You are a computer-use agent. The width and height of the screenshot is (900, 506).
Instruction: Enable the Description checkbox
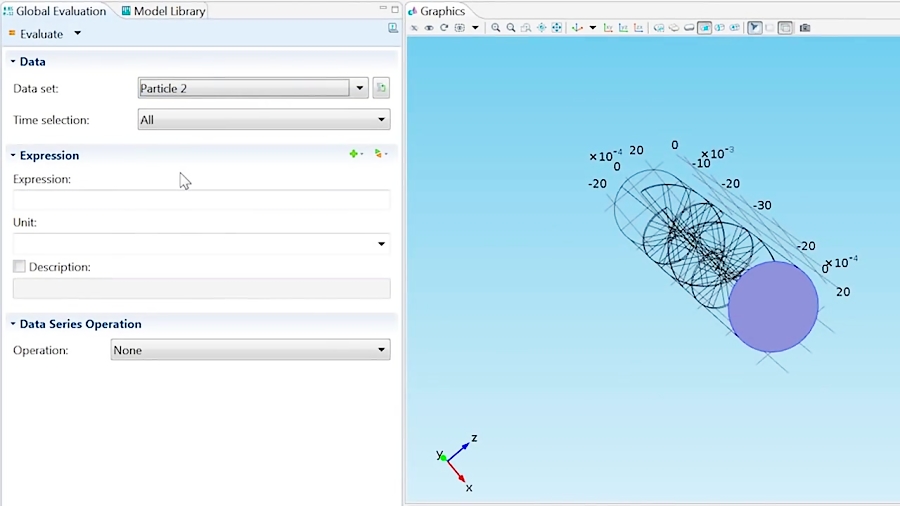[x=20, y=267]
